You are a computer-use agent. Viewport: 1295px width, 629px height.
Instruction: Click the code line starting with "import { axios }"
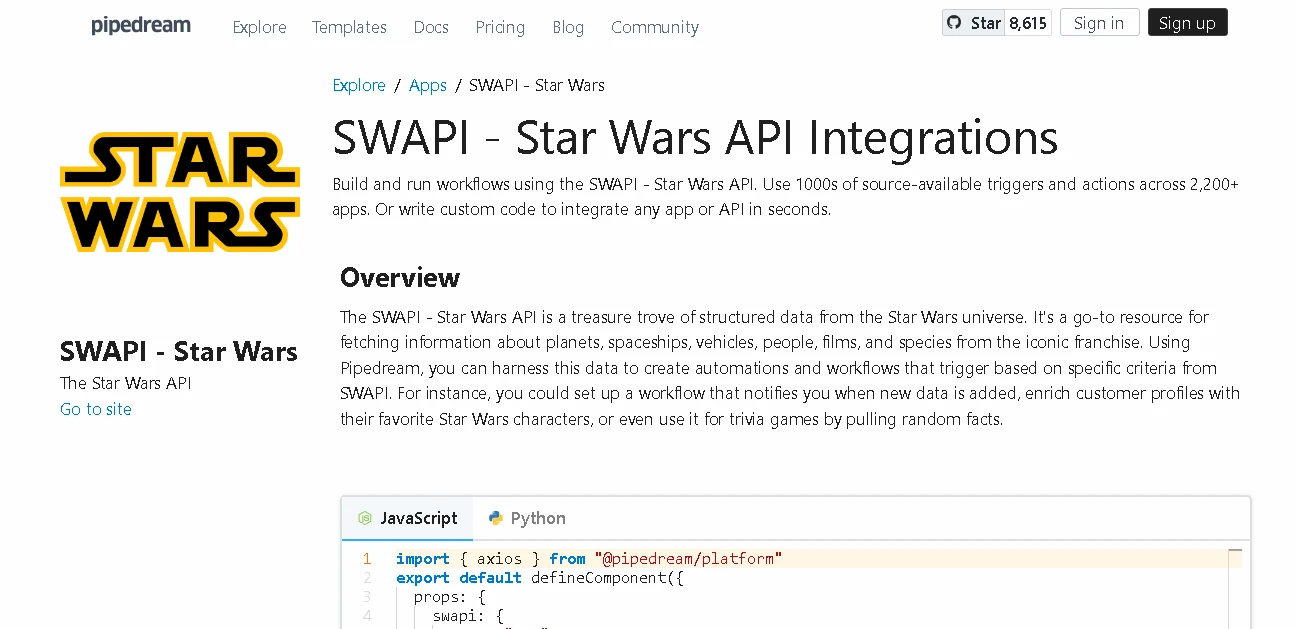point(589,558)
